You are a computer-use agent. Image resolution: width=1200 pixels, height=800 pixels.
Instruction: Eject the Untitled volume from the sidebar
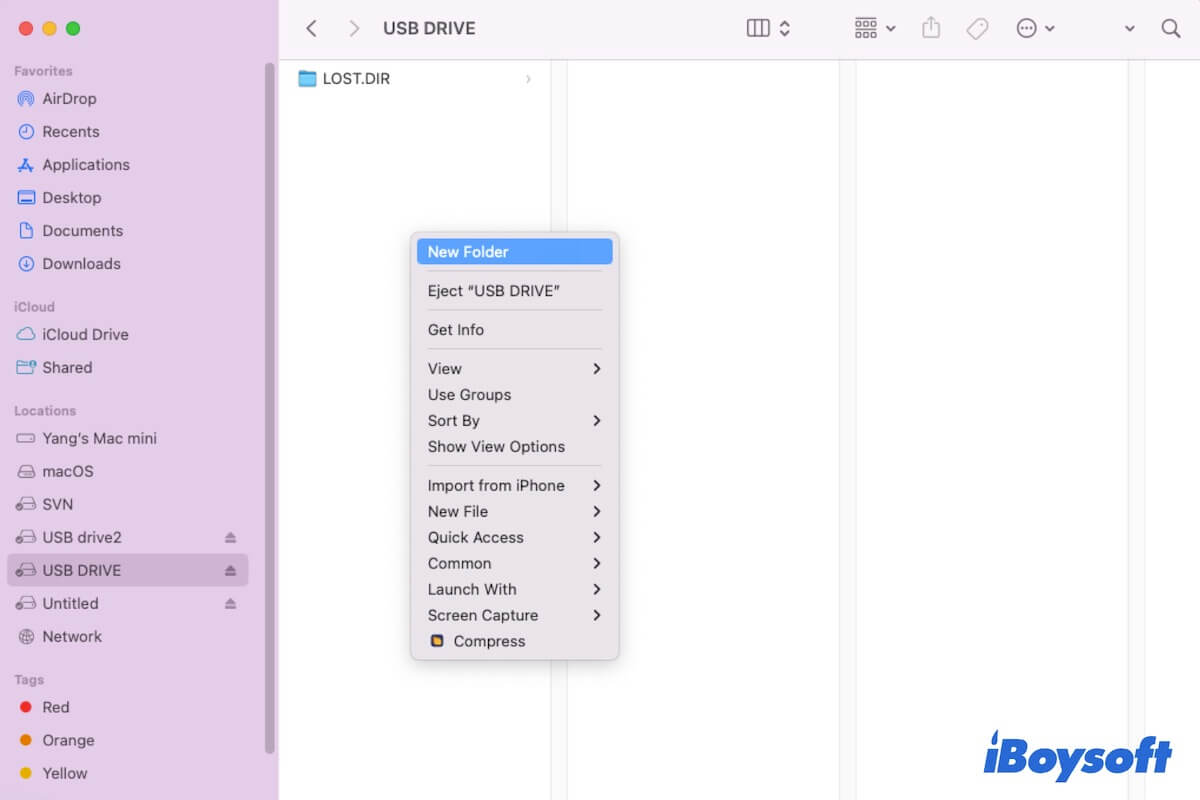pos(231,603)
